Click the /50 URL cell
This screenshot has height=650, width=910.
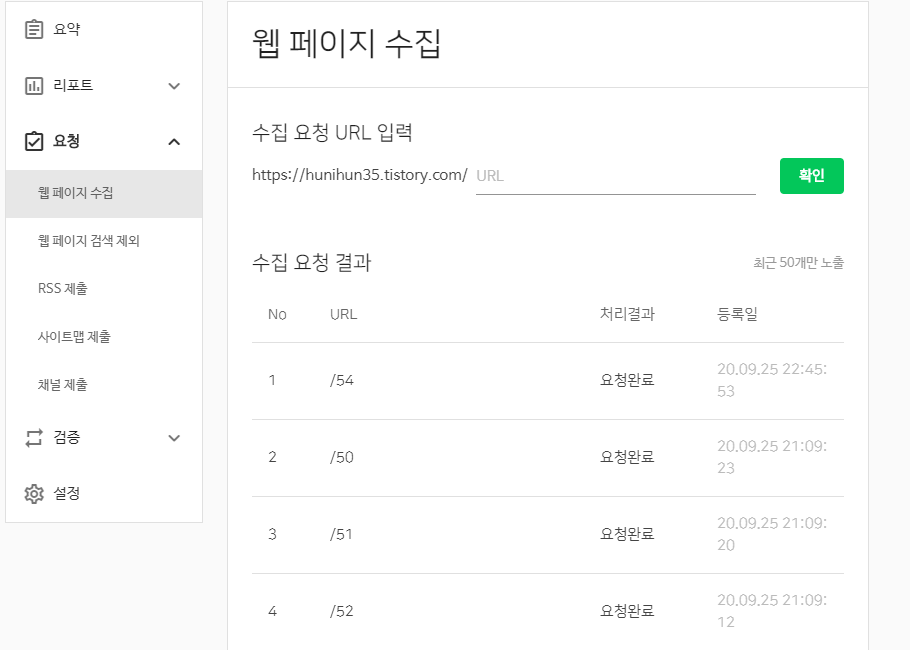pyautogui.click(x=342, y=457)
